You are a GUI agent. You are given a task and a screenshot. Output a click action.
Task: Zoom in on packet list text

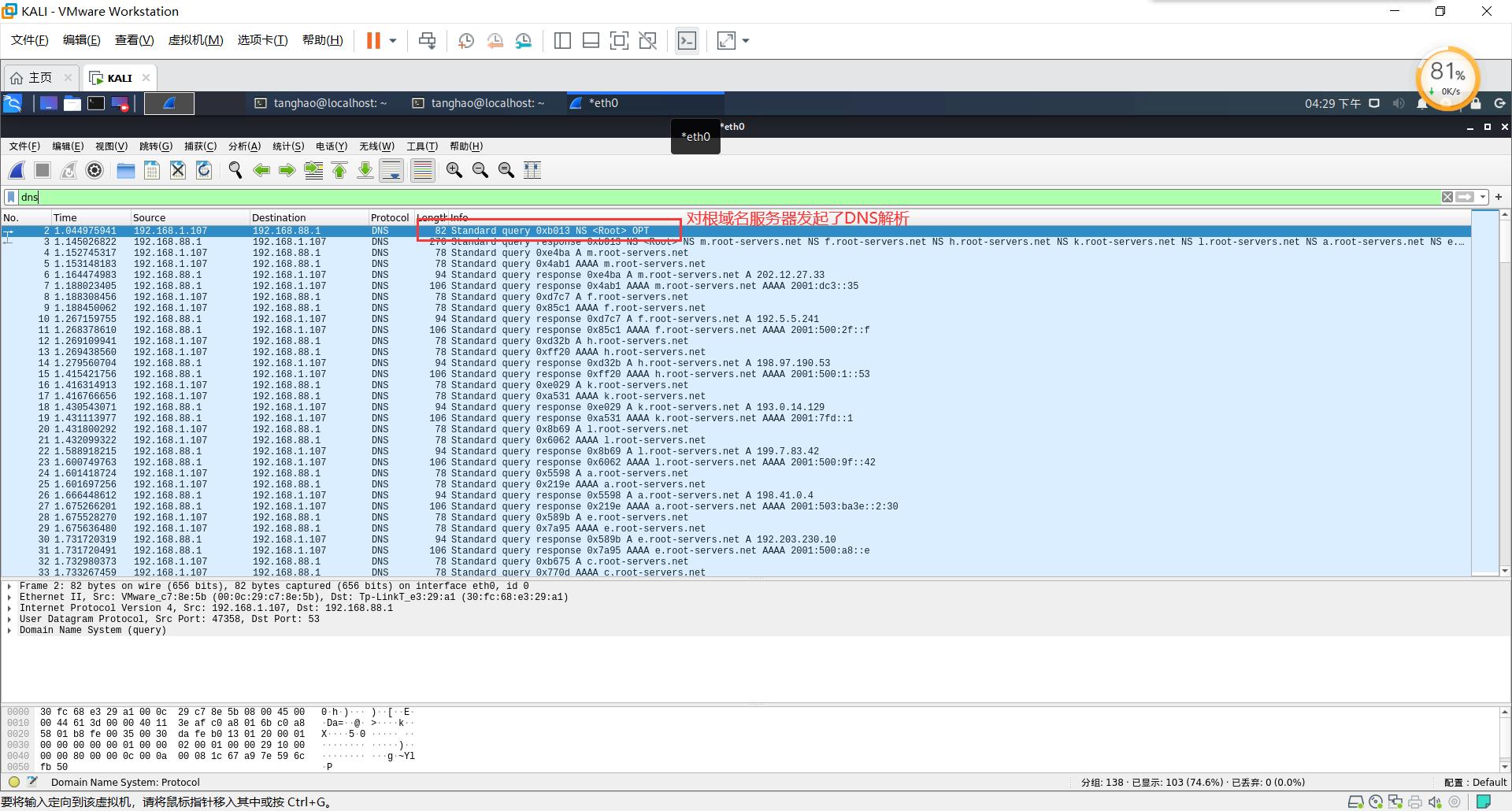pos(454,170)
